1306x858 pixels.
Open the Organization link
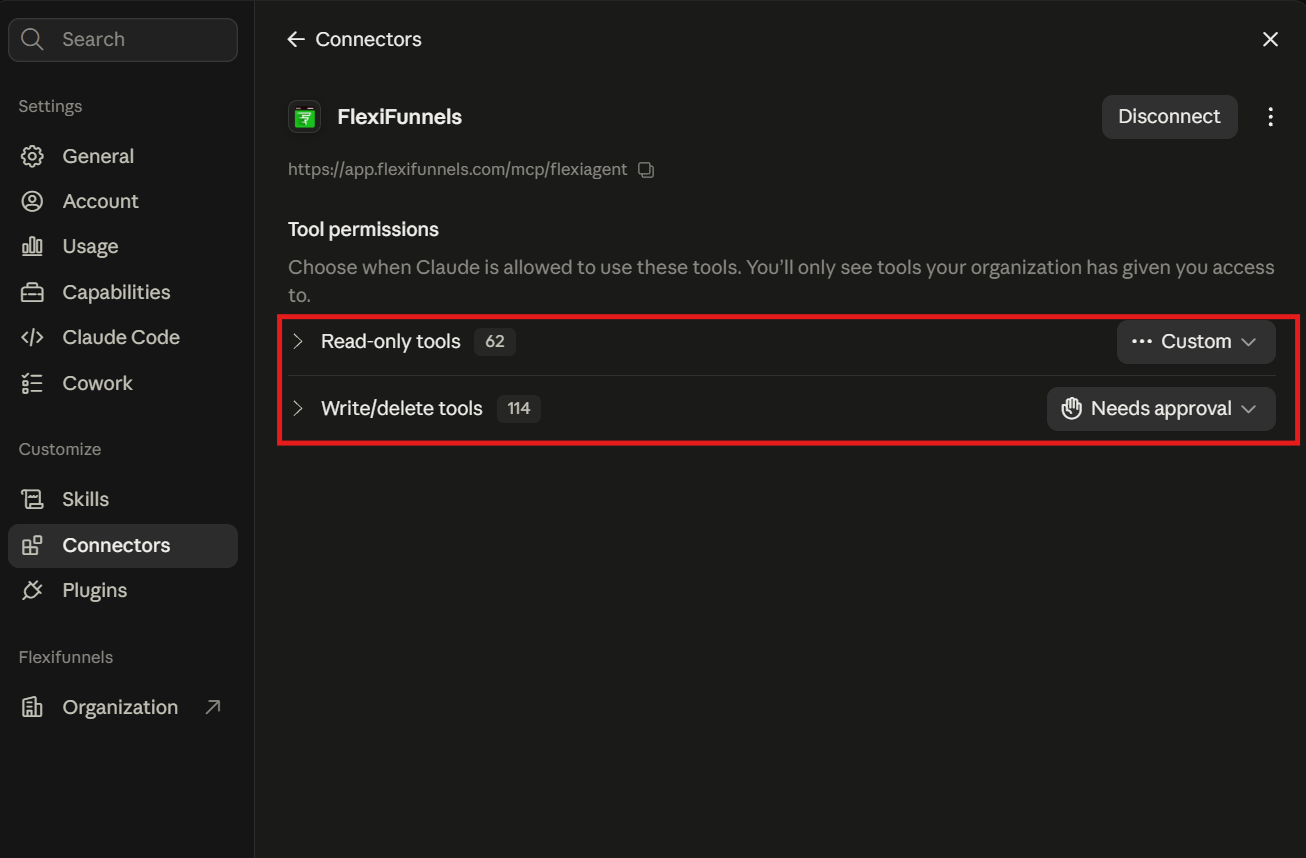(x=123, y=707)
